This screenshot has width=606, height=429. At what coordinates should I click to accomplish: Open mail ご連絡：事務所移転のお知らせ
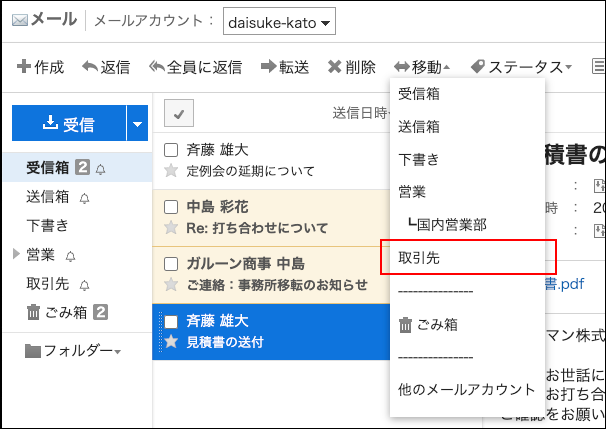(x=277, y=285)
